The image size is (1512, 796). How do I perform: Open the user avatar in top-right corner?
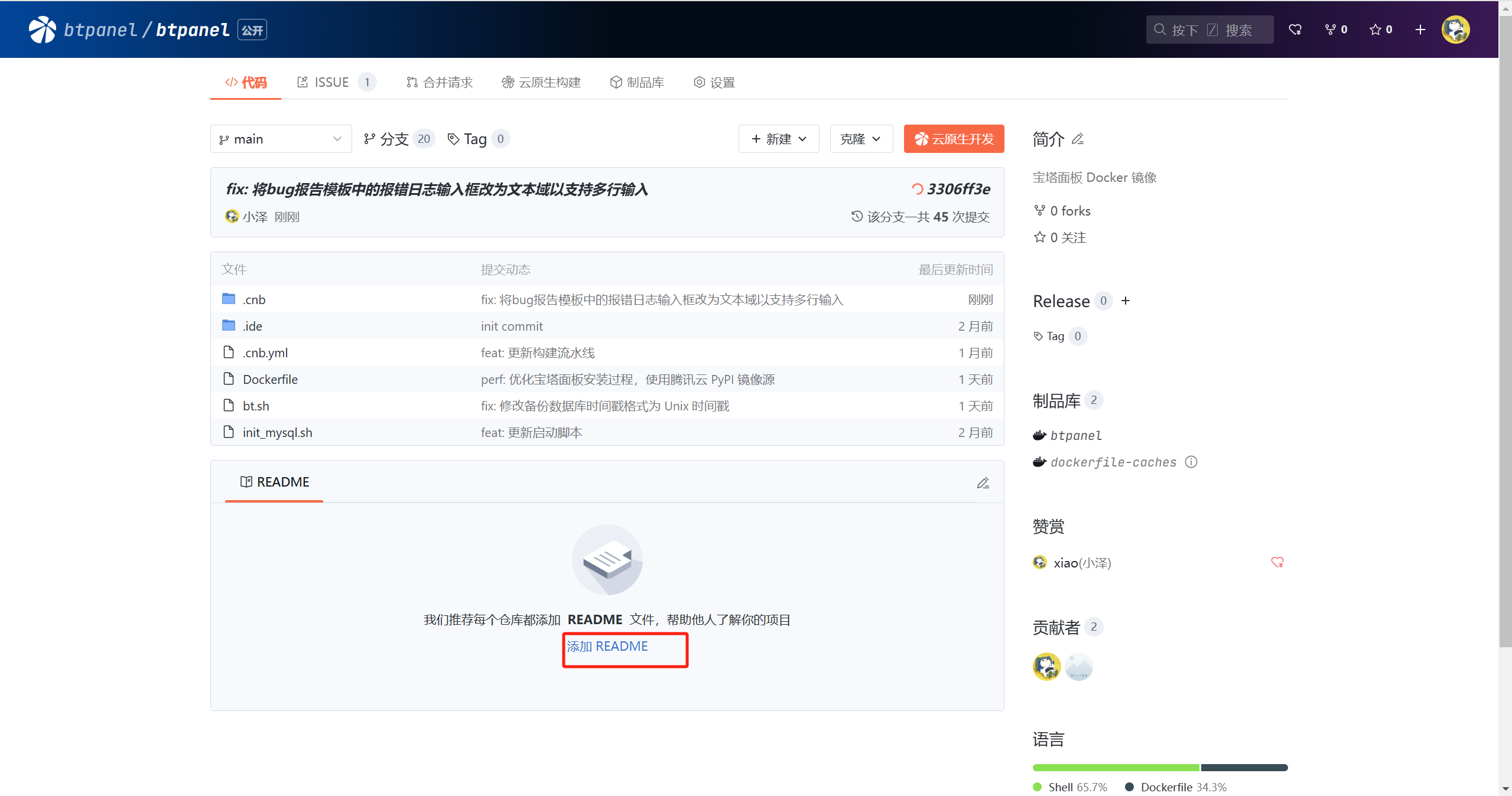1455,30
